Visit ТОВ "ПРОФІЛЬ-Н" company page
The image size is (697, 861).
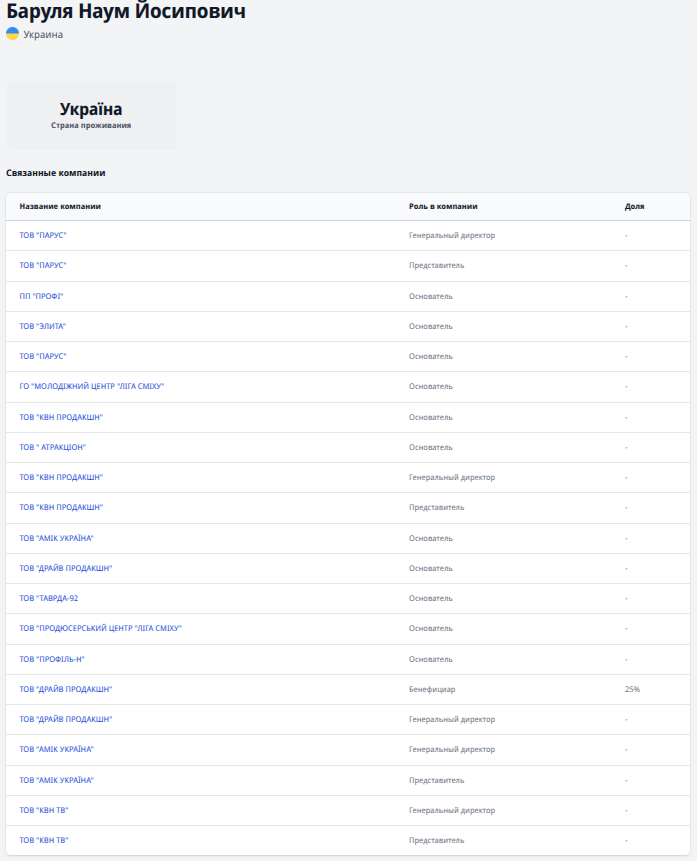coord(54,659)
